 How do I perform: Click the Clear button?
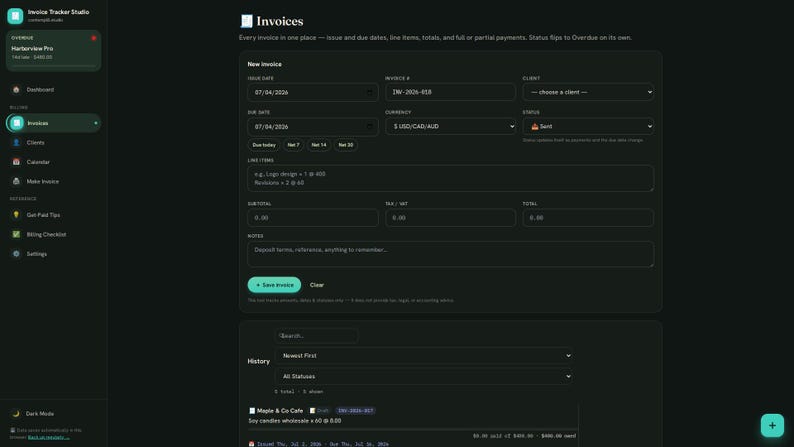(x=316, y=285)
